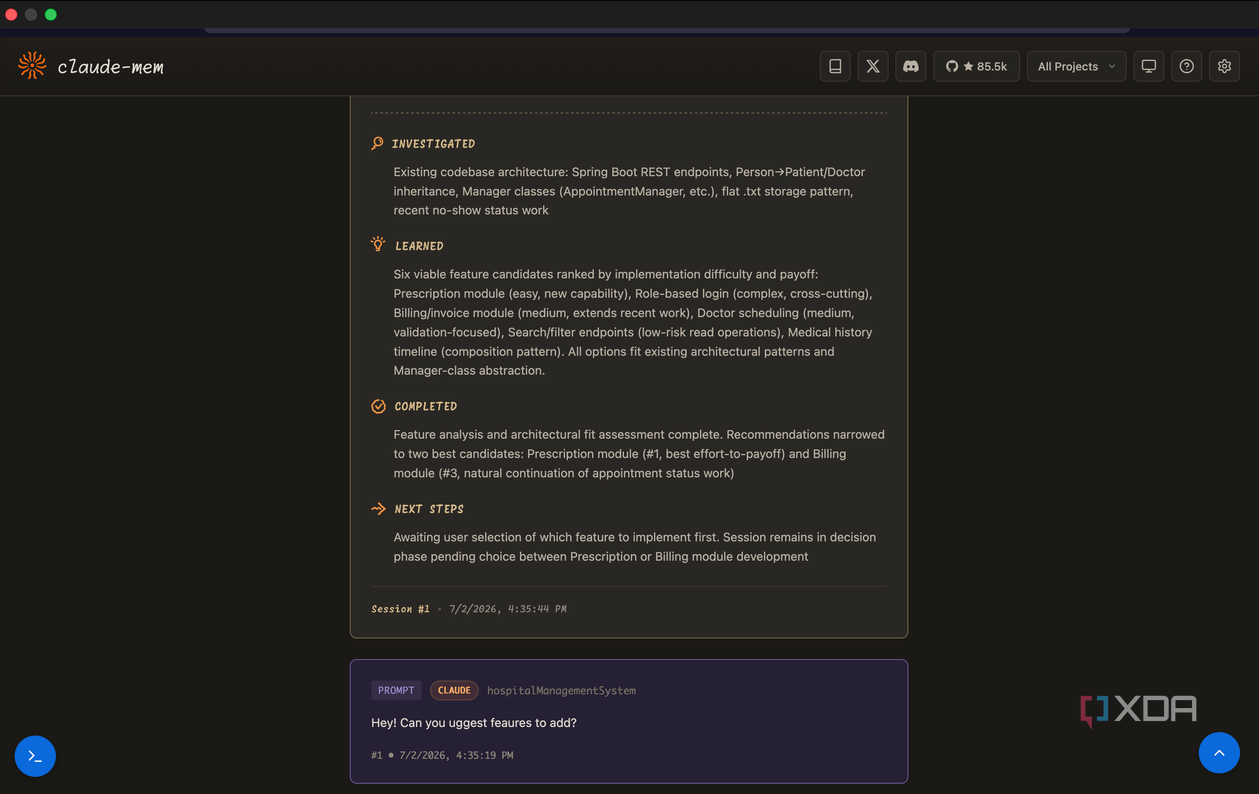The image size is (1259, 794).
Task: Open the settings gear icon
Action: 1225,66
